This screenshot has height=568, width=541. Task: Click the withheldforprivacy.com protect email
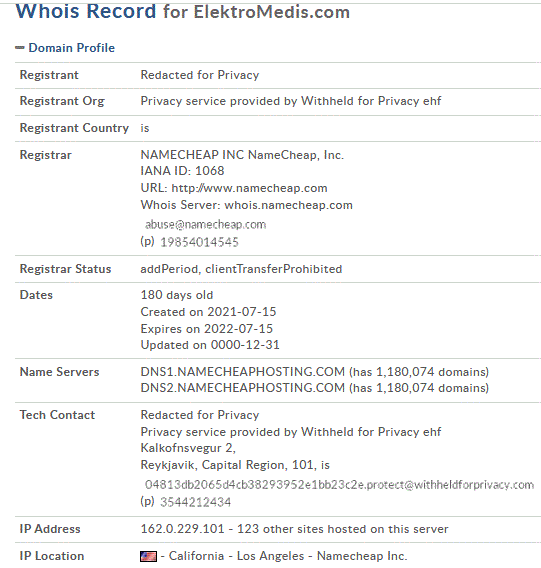pos(339,485)
